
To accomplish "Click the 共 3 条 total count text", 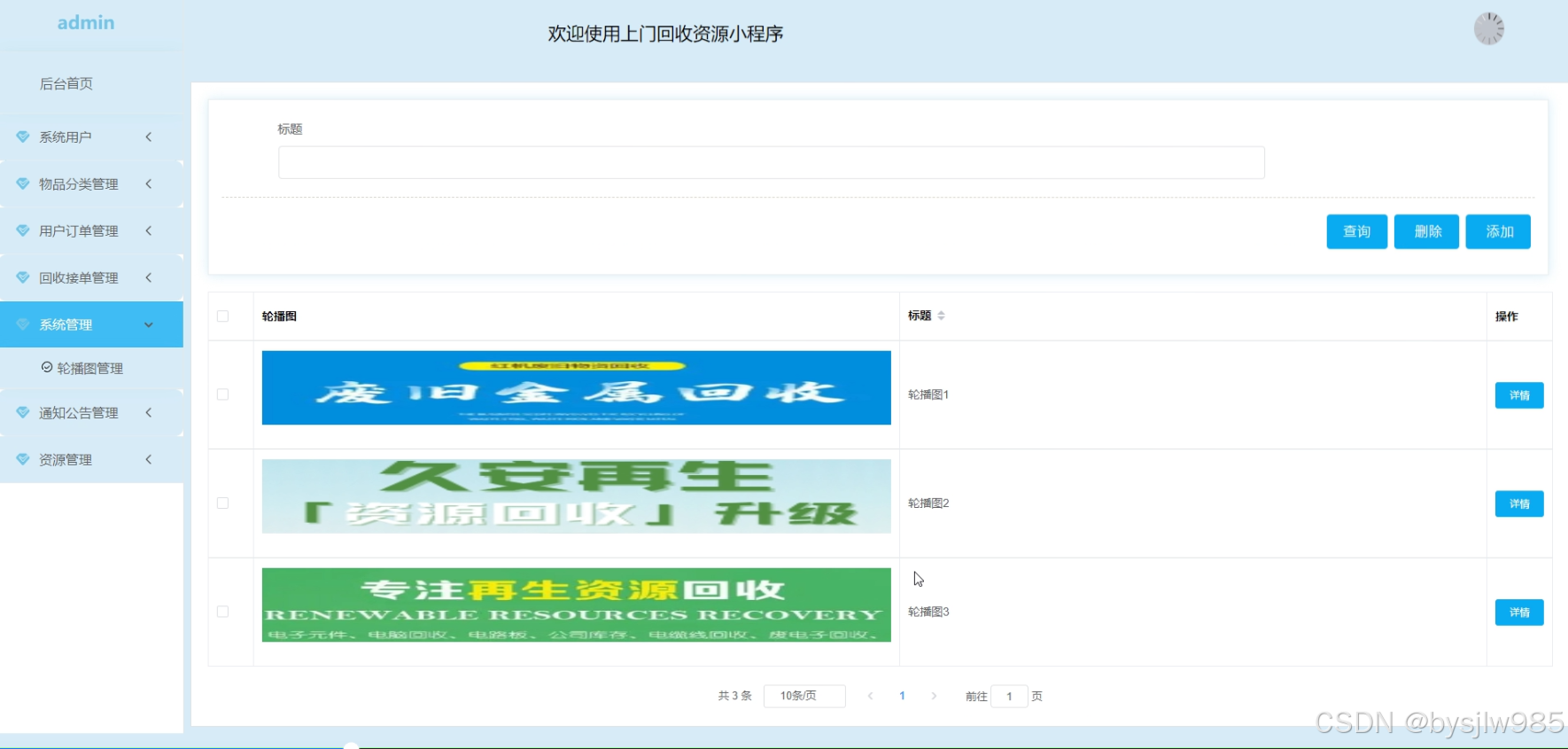I will pos(734,696).
